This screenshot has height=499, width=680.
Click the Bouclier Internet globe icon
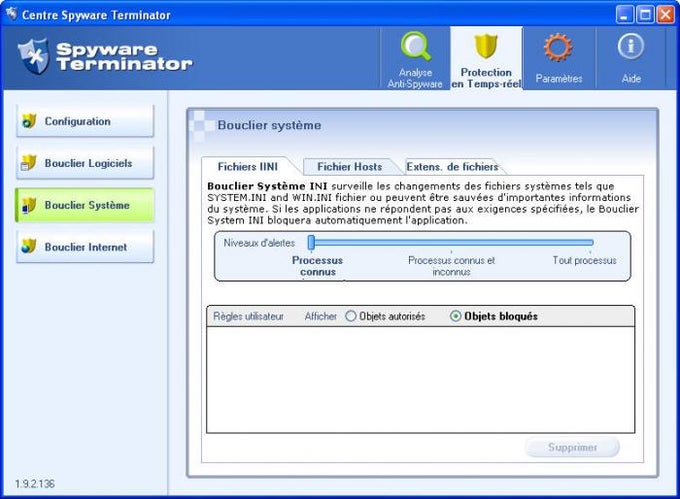point(29,247)
